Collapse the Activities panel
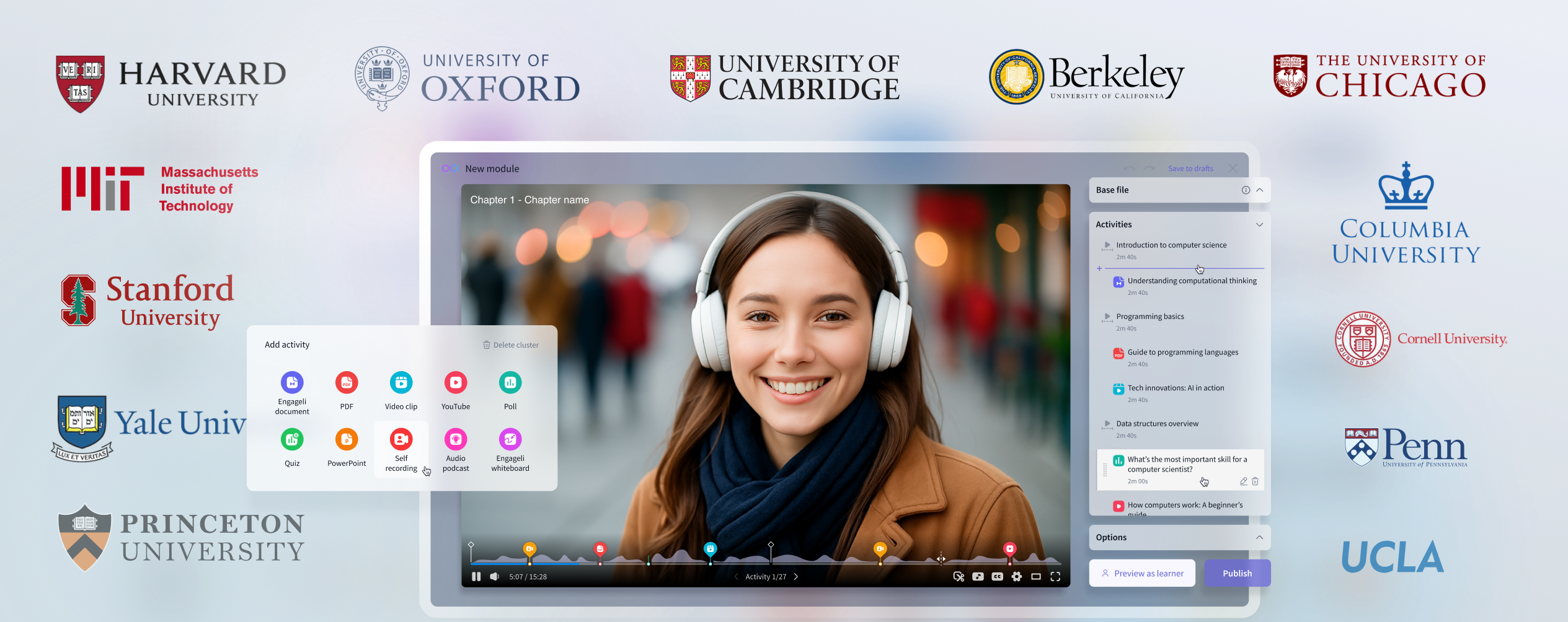Viewport: 1568px width, 622px height. click(x=1260, y=225)
